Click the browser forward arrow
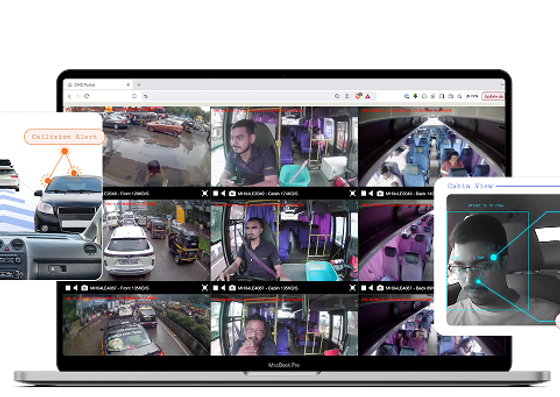 78,96
